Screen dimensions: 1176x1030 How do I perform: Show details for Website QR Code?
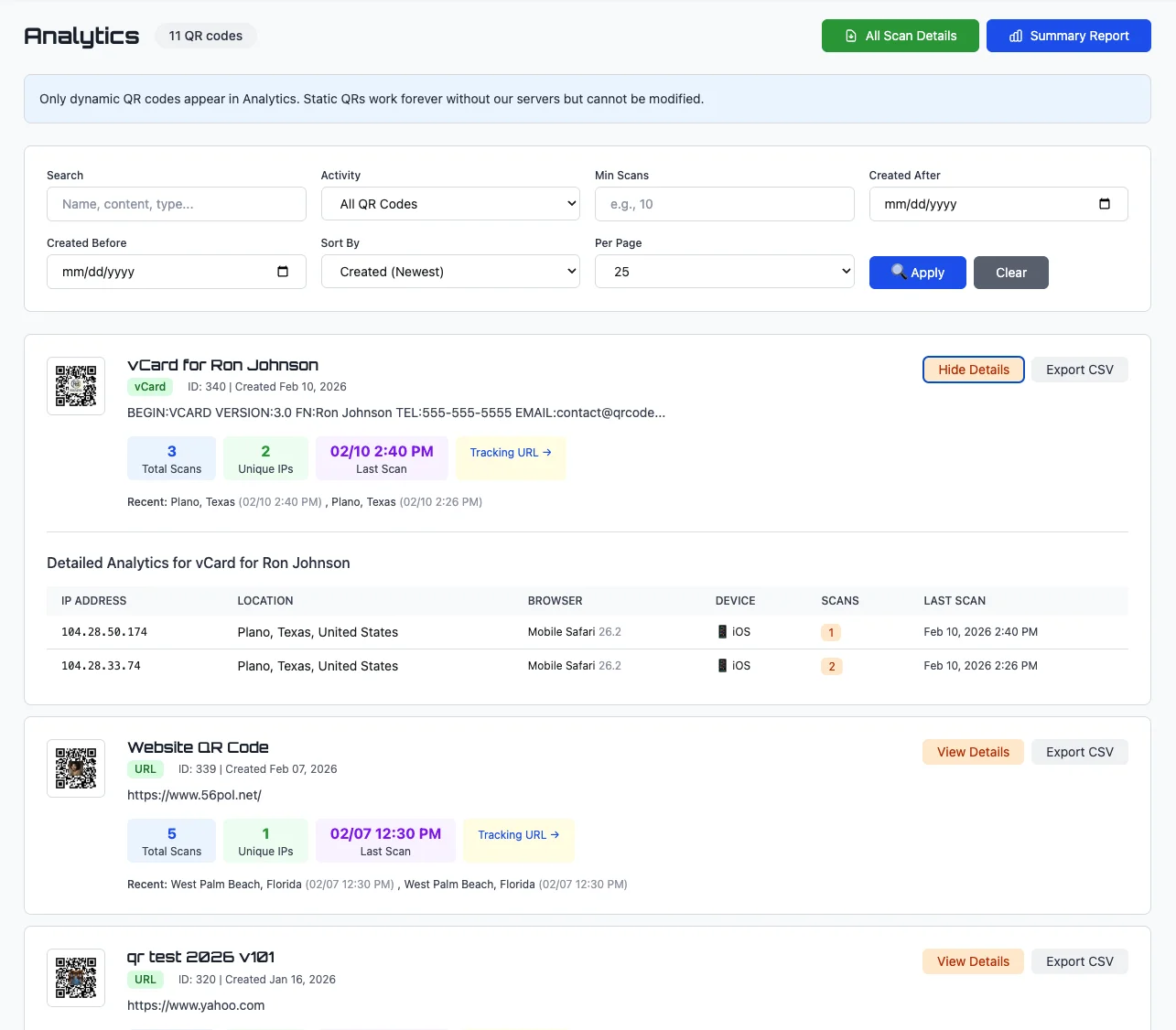(x=973, y=752)
